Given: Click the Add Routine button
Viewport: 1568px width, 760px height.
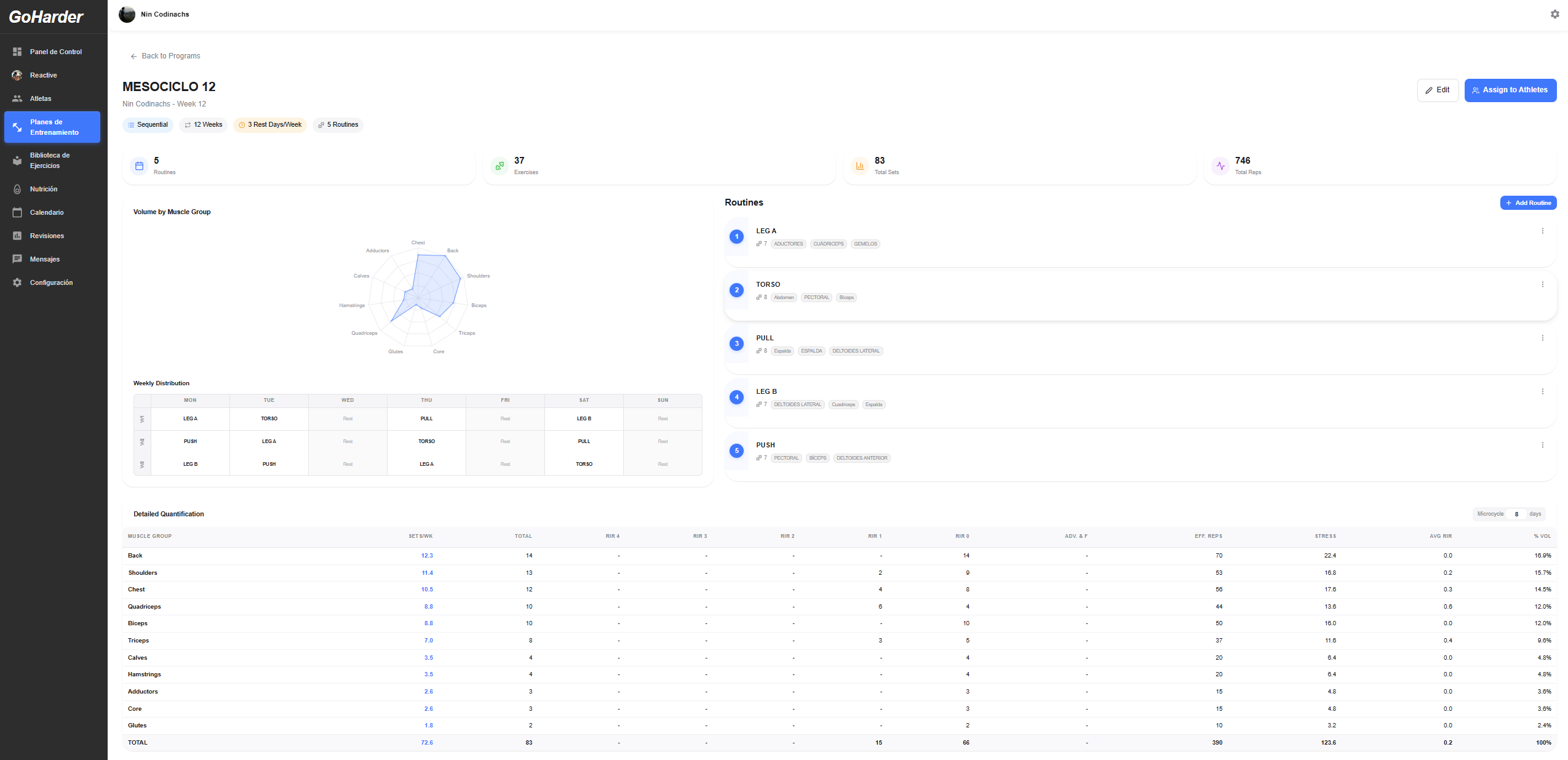Looking at the screenshot, I should 1528,202.
